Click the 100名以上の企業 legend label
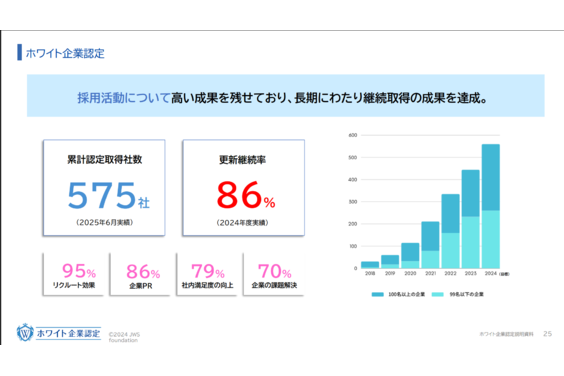Image resolution: width=564 pixels, height=376 pixels. coord(406,294)
